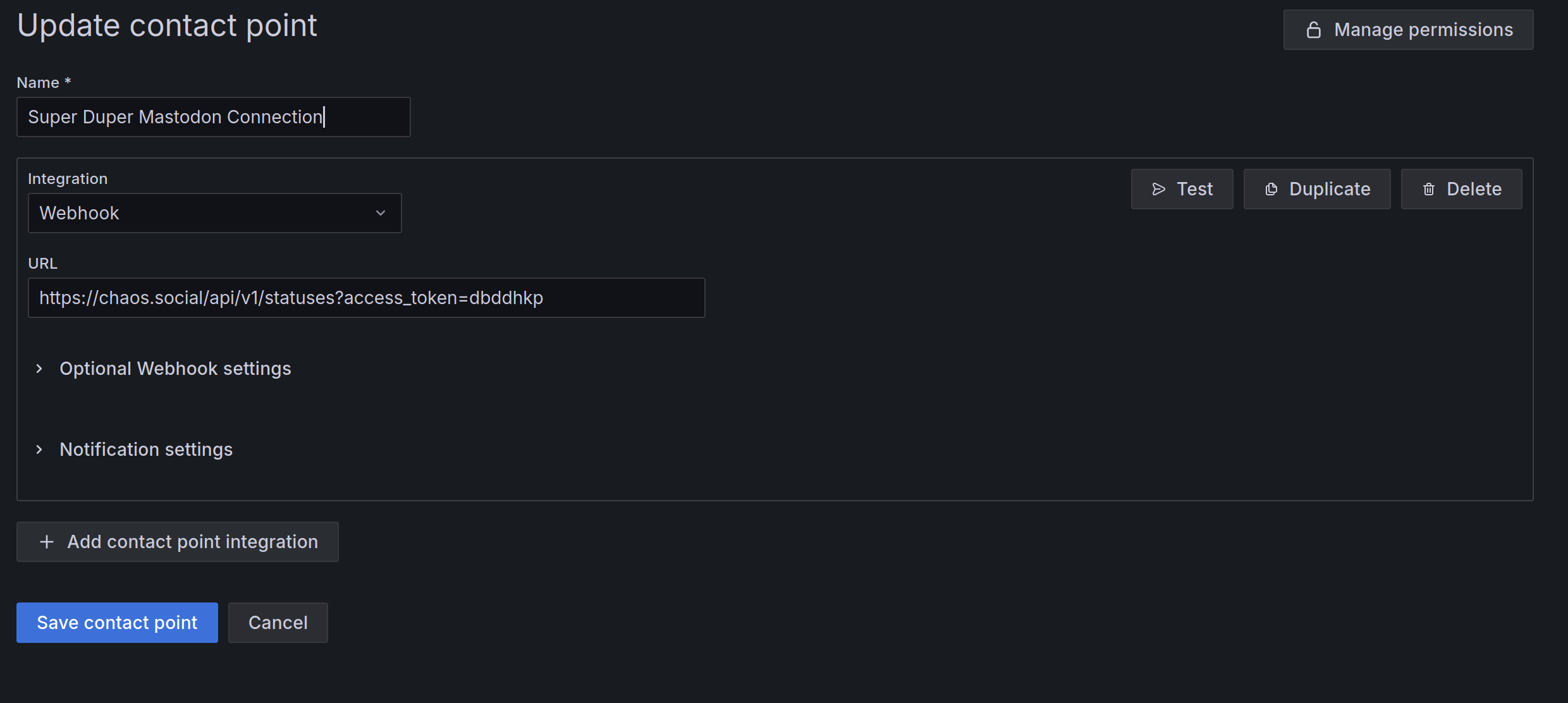Click the play icon on the Test button
Viewport: 1568px width, 703px height.
pos(1158,189)
